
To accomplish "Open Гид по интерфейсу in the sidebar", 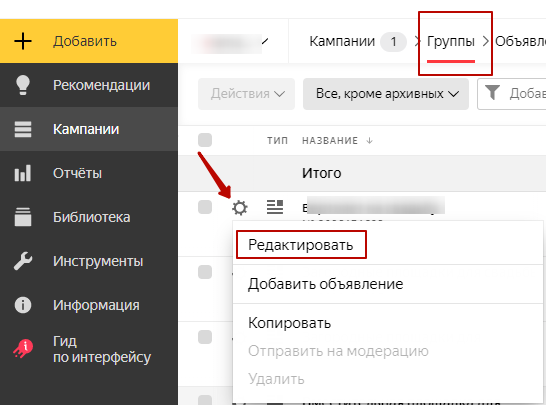I will pyautogui.click(x=89, y=349).
